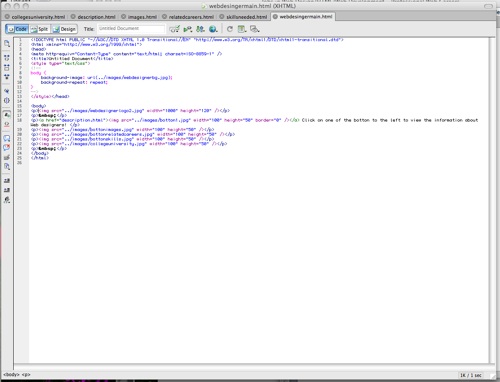Click the background-repeat CSS line
The width and height of the screenshot is (500, 382).
click(74, 82)
